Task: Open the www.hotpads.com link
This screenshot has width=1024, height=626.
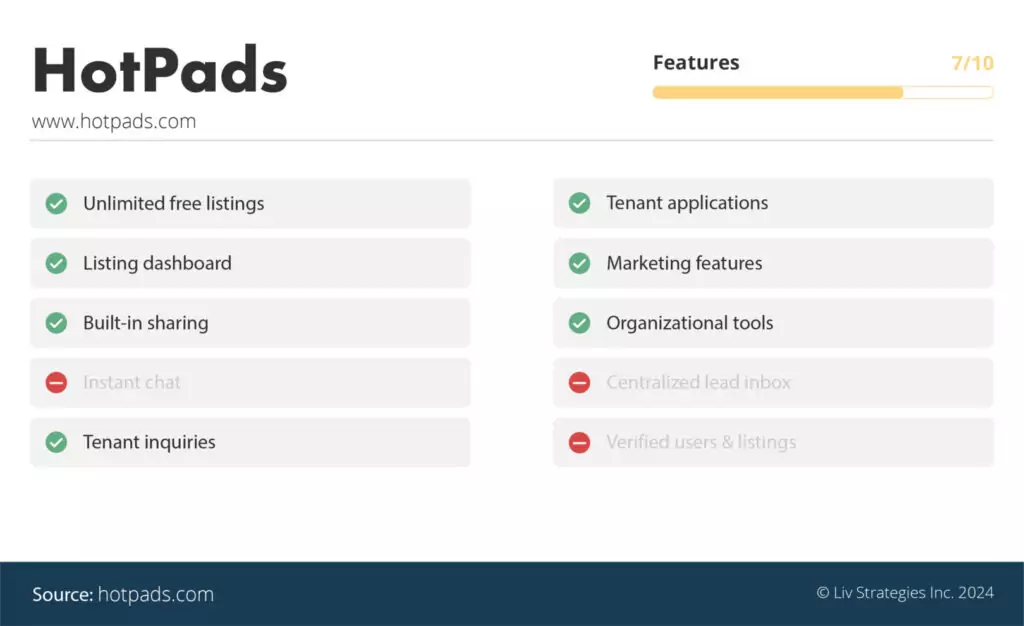Action: [114, 121]
